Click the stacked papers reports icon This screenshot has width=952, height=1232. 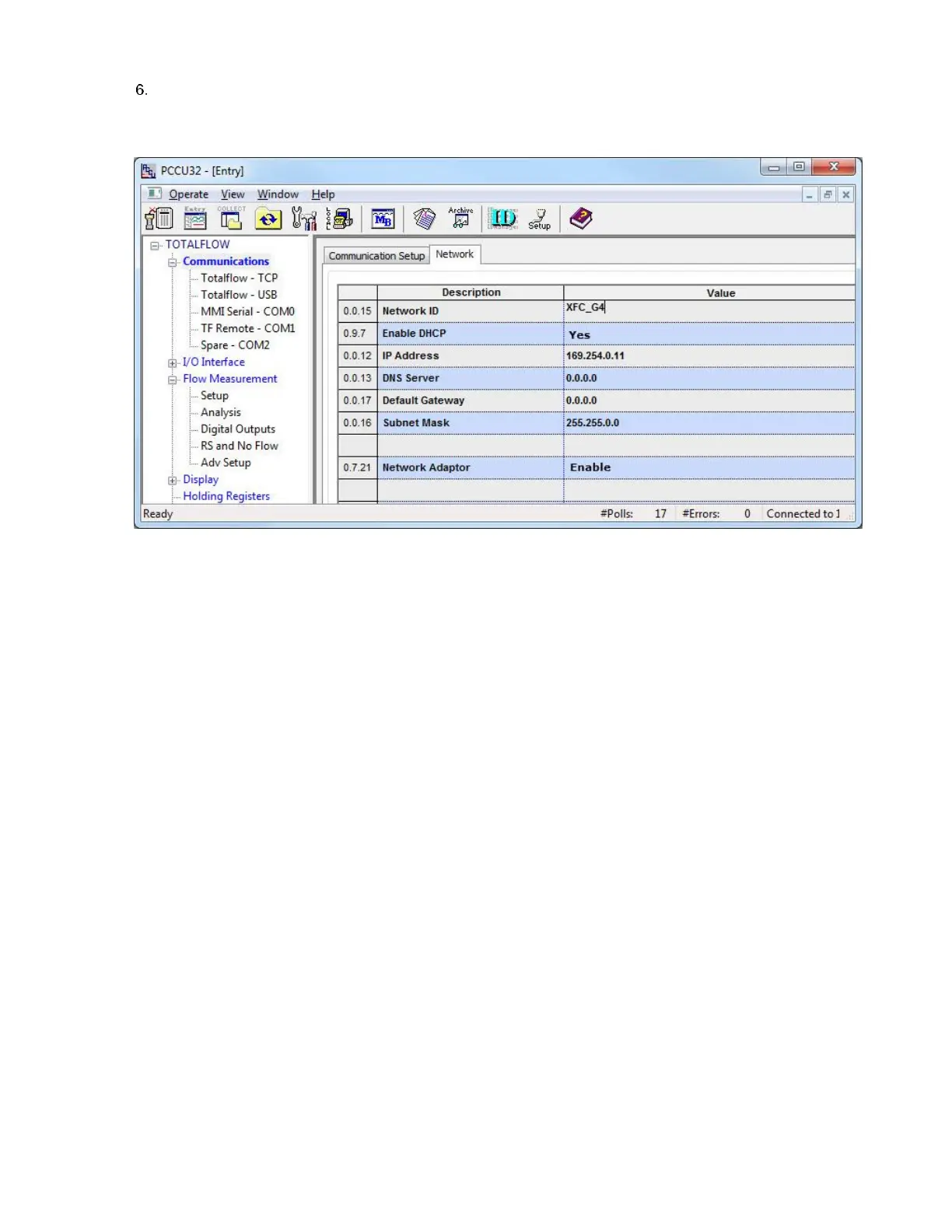click(x=425, y=219)
